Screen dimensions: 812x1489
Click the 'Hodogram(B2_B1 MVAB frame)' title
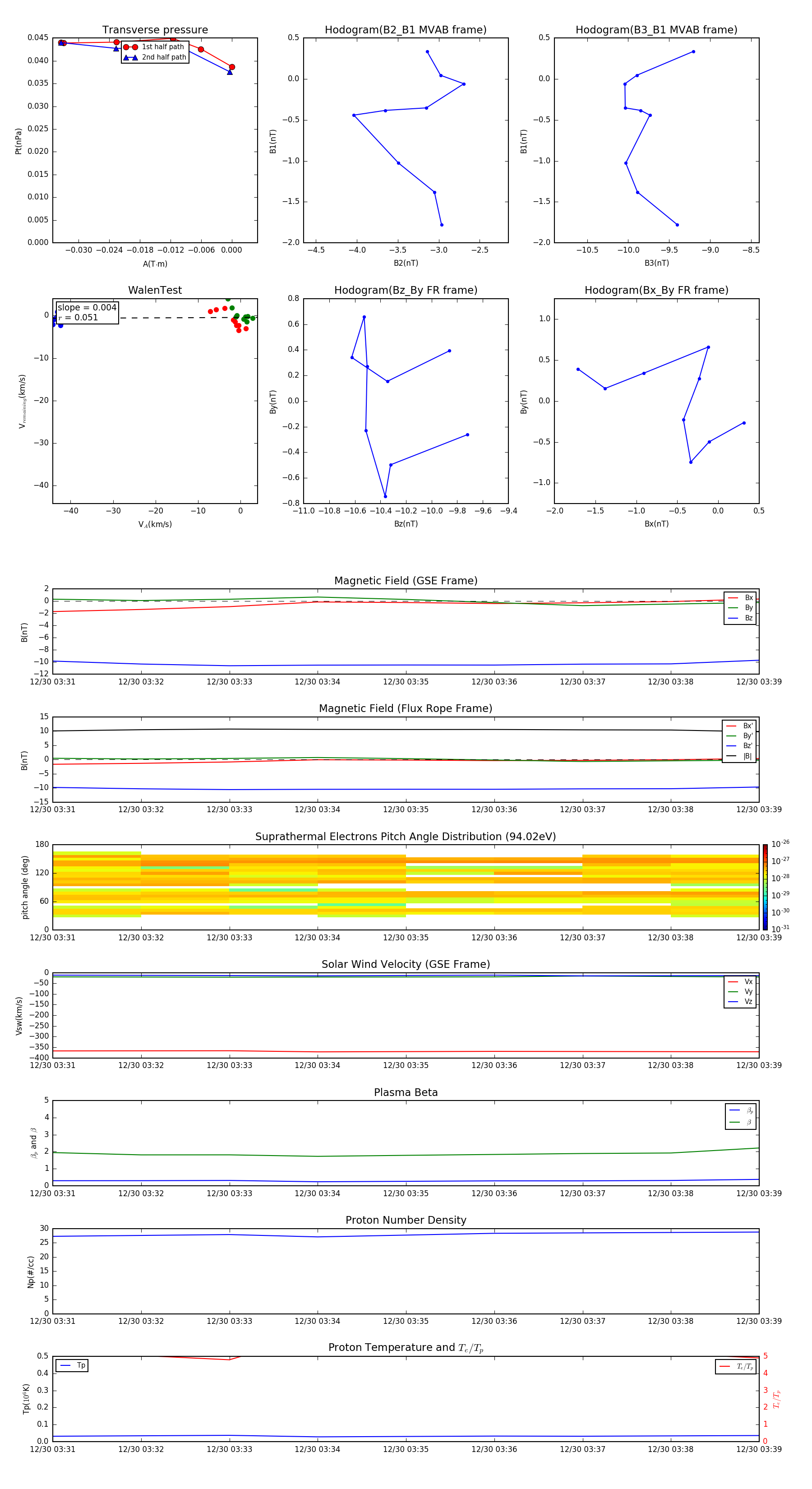(x=406, y=29)
